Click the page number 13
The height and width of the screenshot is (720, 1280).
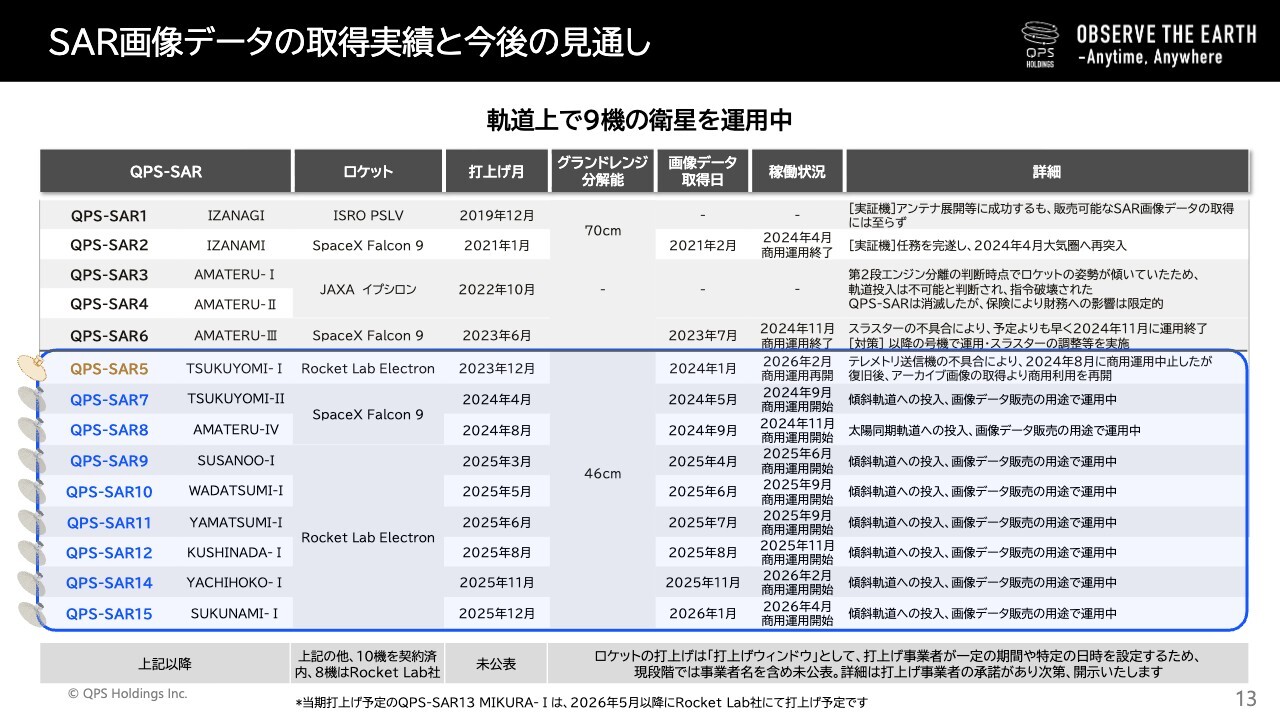pos(1245,696)
